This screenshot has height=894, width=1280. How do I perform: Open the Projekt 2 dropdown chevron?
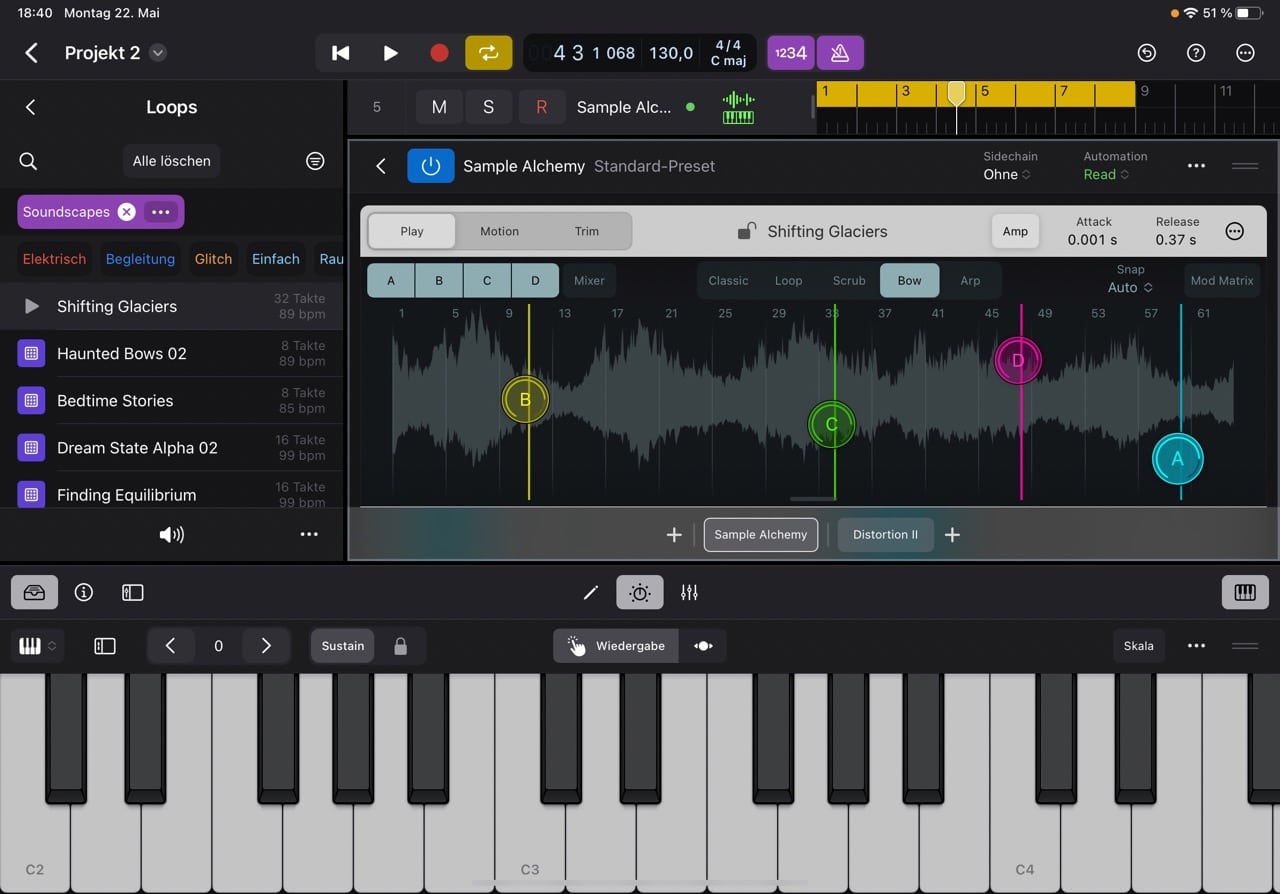tap(158, 53)
